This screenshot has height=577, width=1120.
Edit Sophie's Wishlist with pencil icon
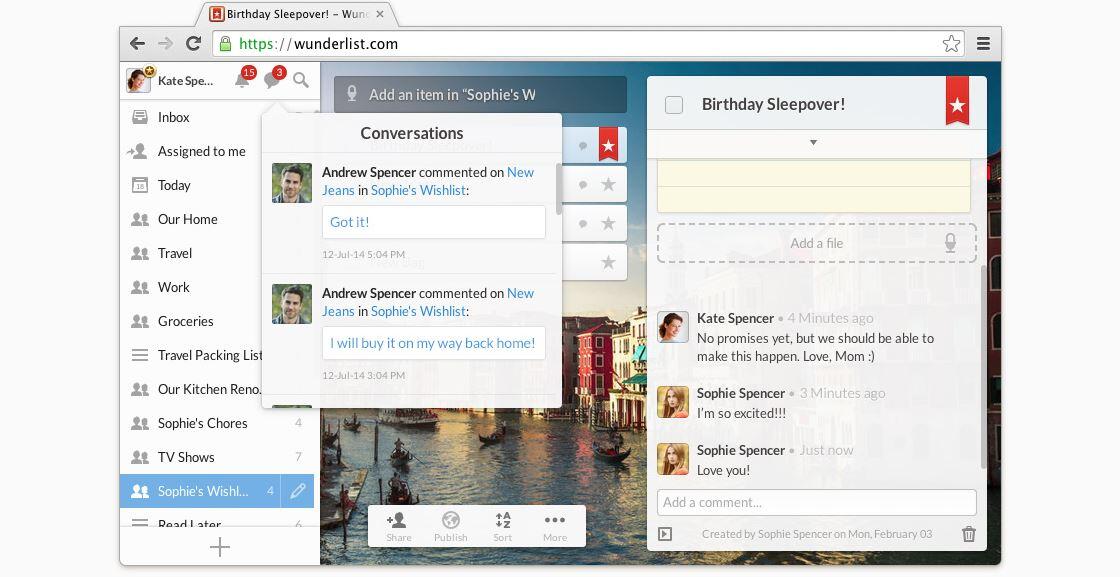[x=298, y=491]
